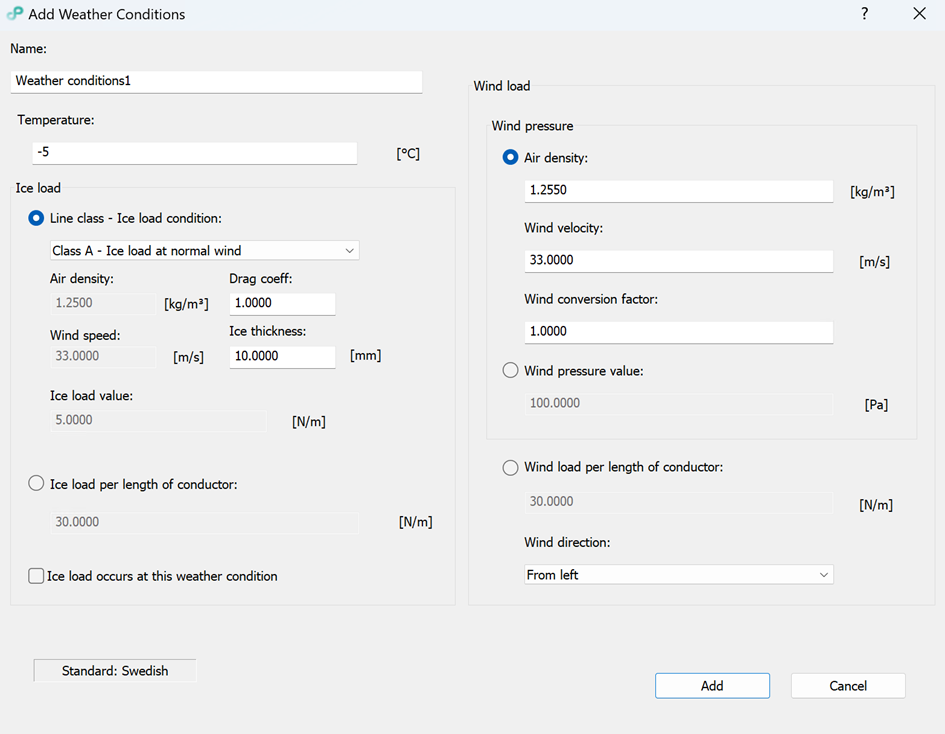This screenshot has height=734, width=945.
Task: Click the Add button
Action: (x=712, y=686)
